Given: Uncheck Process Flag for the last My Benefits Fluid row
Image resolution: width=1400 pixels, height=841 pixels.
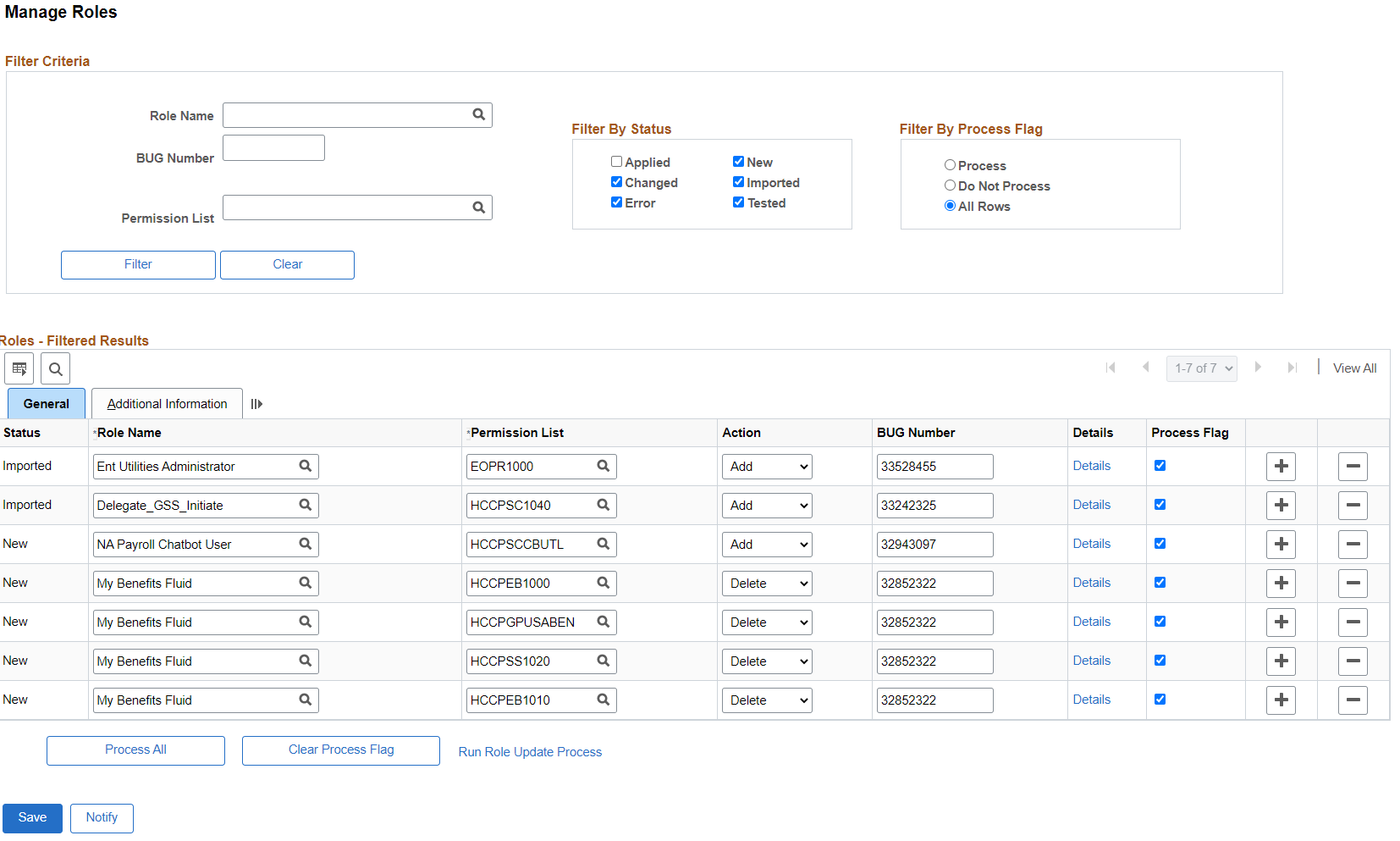Looking at the screenshot, I should [x=1160, y=700].
